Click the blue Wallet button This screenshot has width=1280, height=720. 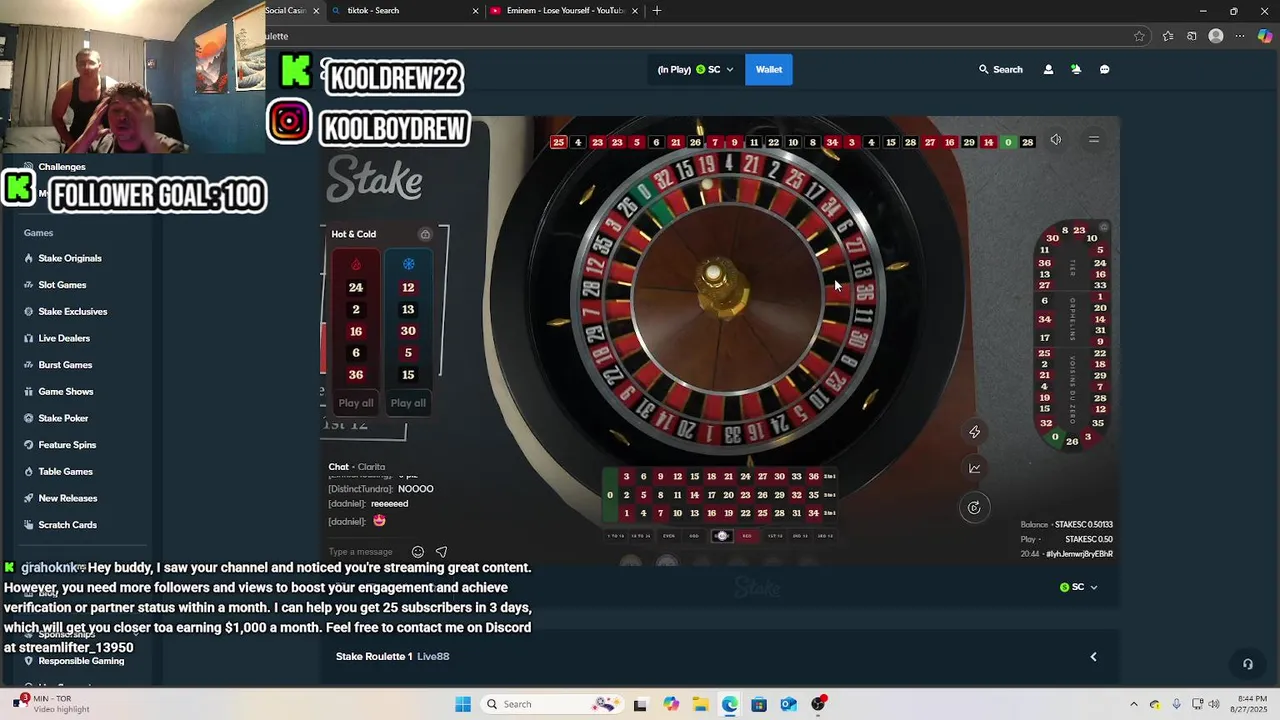pos(769,69)
